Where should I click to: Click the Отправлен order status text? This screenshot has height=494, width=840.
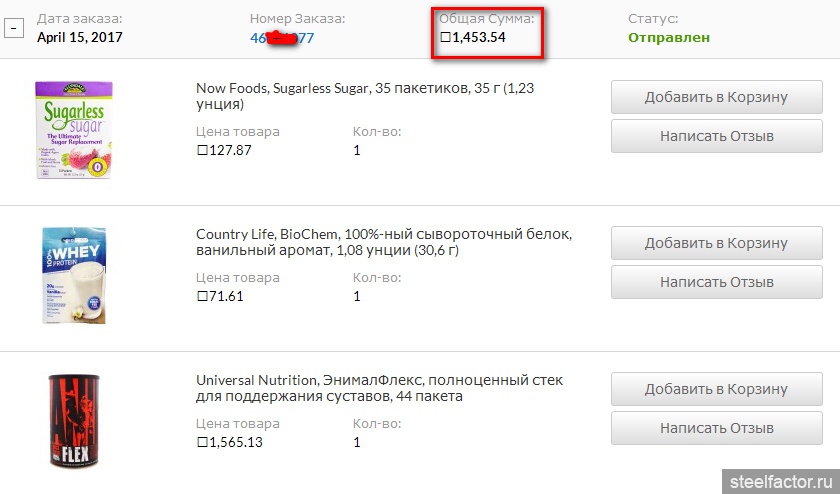tap(669, 38)
